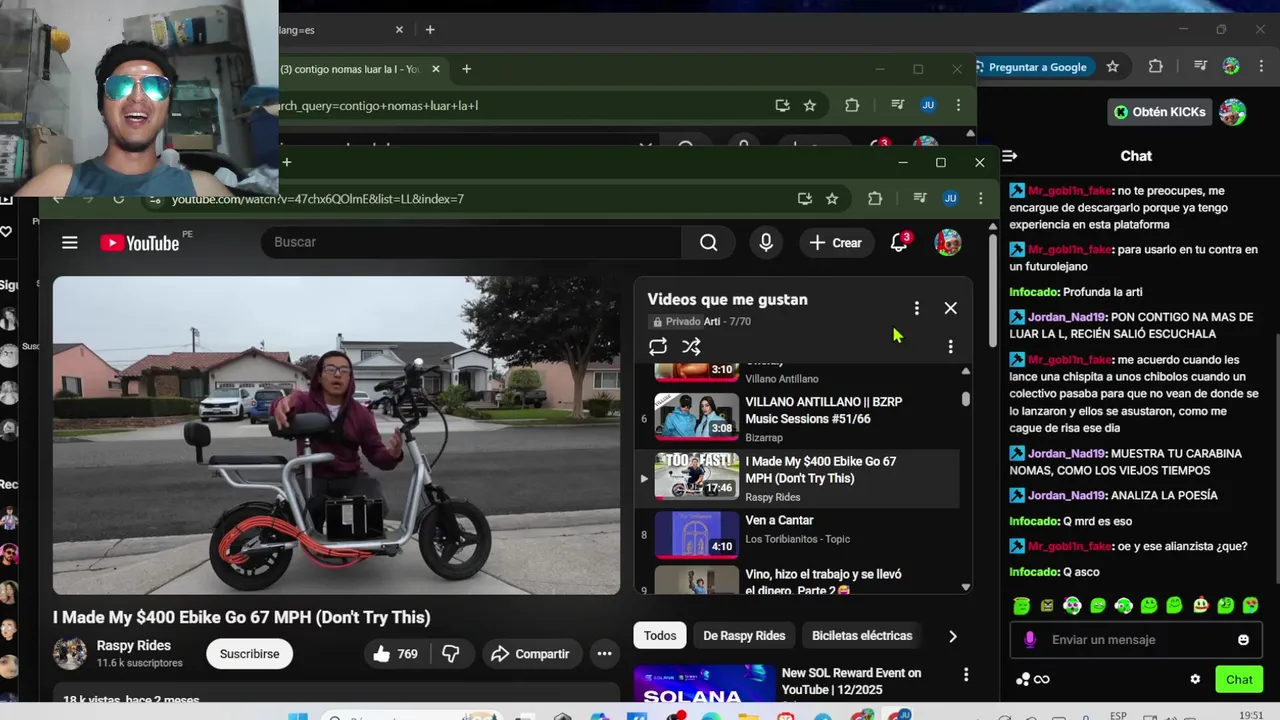The height and width of the screenshot is (720, 1280).
Task: Open YouTube notifications bell
Action: pos(899,242)
